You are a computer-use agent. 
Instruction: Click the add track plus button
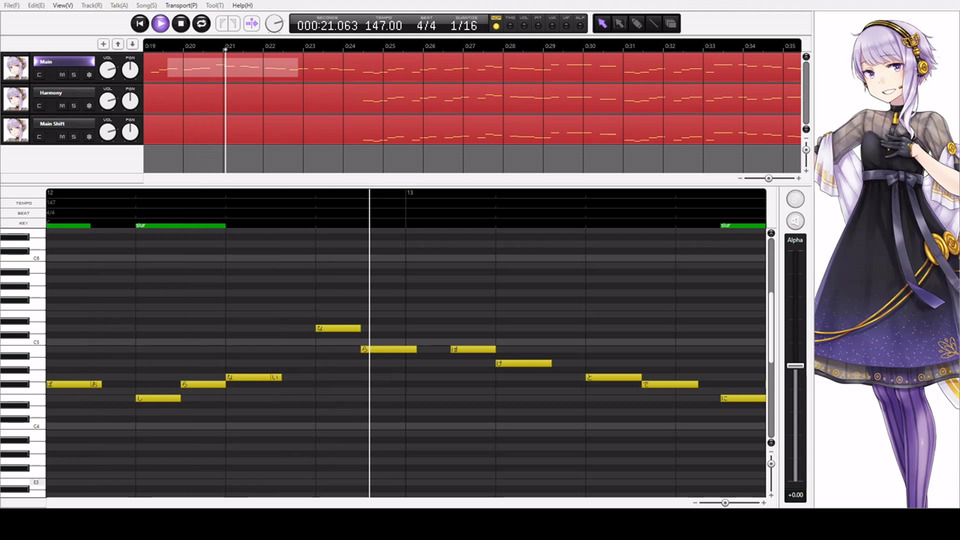[103, 44]
